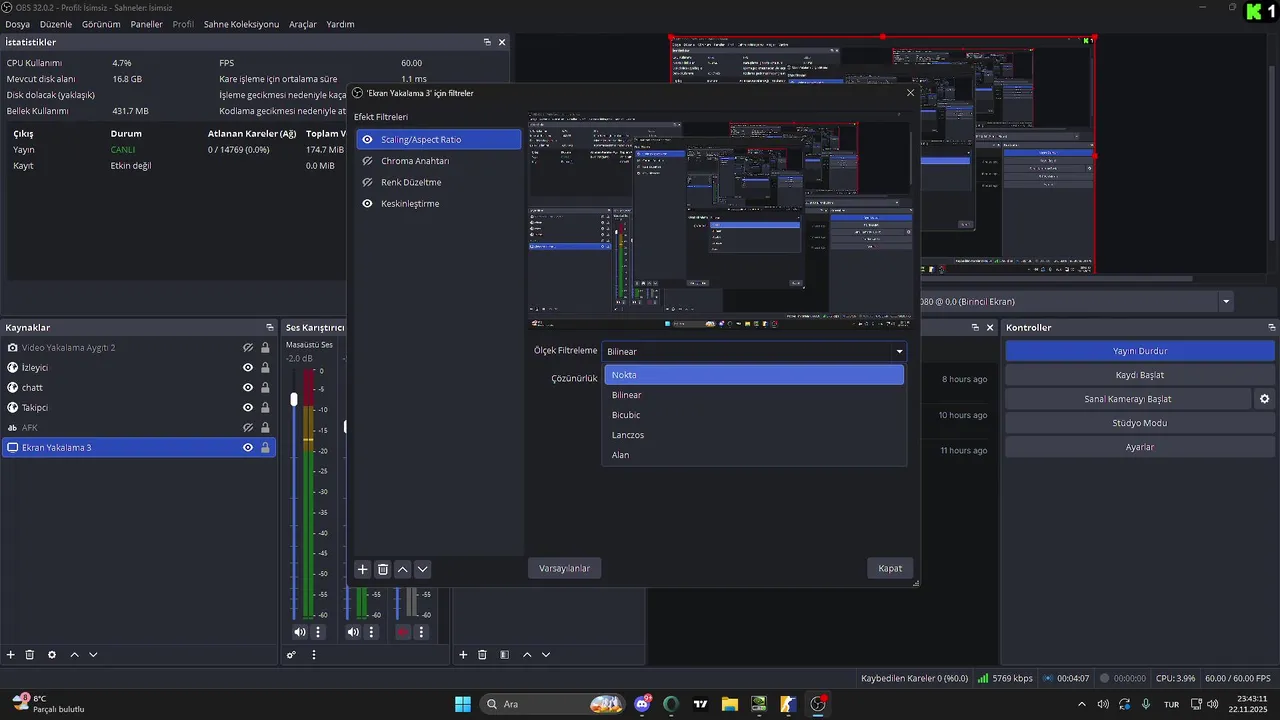Delete selected source with Kaynaklar trash icon
Viewport: 1280px width, 720px height.
coord(30,655)
